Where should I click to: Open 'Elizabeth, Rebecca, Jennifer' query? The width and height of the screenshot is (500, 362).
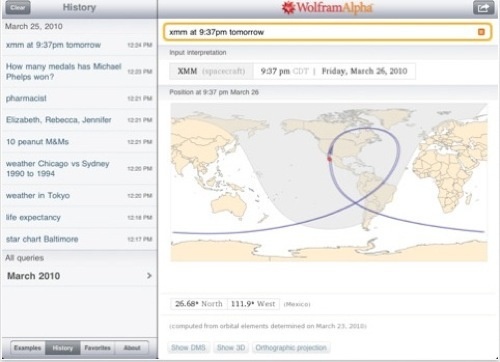point(79,120)
